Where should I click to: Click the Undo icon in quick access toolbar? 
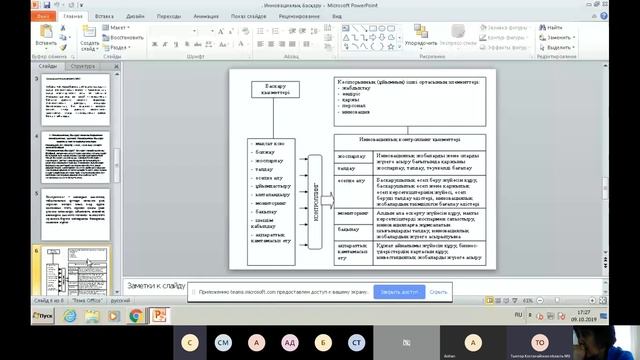pyautogui.click(x=58, y=5)
